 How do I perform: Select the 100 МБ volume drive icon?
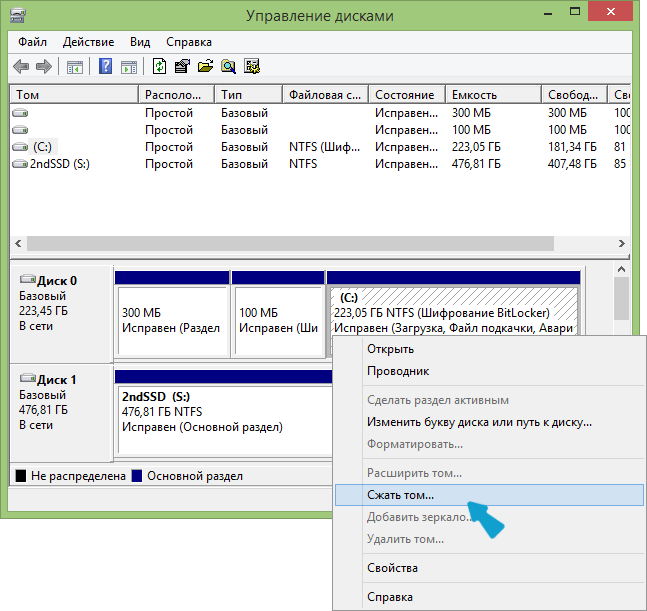[20, 130]
